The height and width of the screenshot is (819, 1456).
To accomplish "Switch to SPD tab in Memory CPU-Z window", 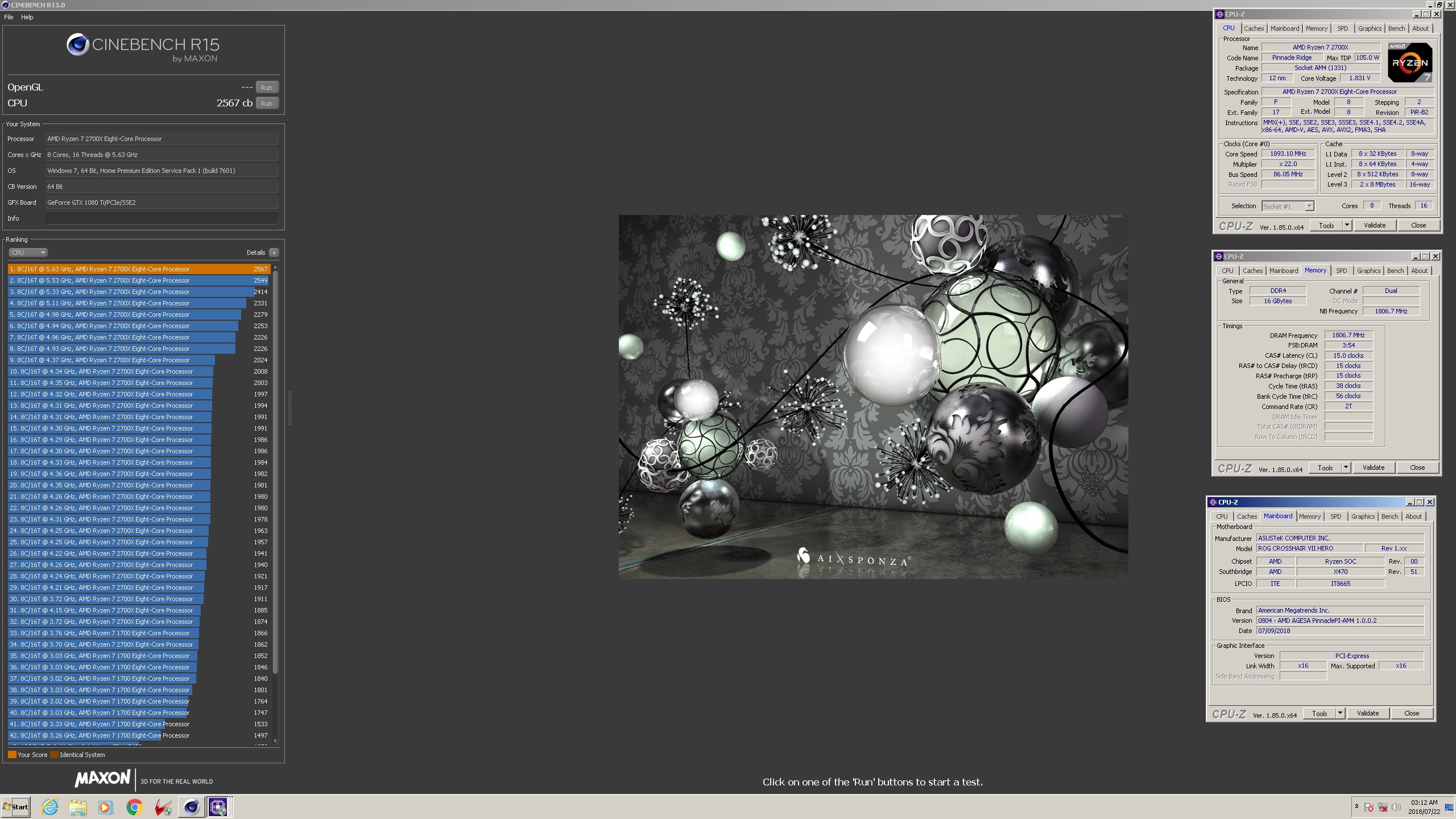I will [1341, 271].
